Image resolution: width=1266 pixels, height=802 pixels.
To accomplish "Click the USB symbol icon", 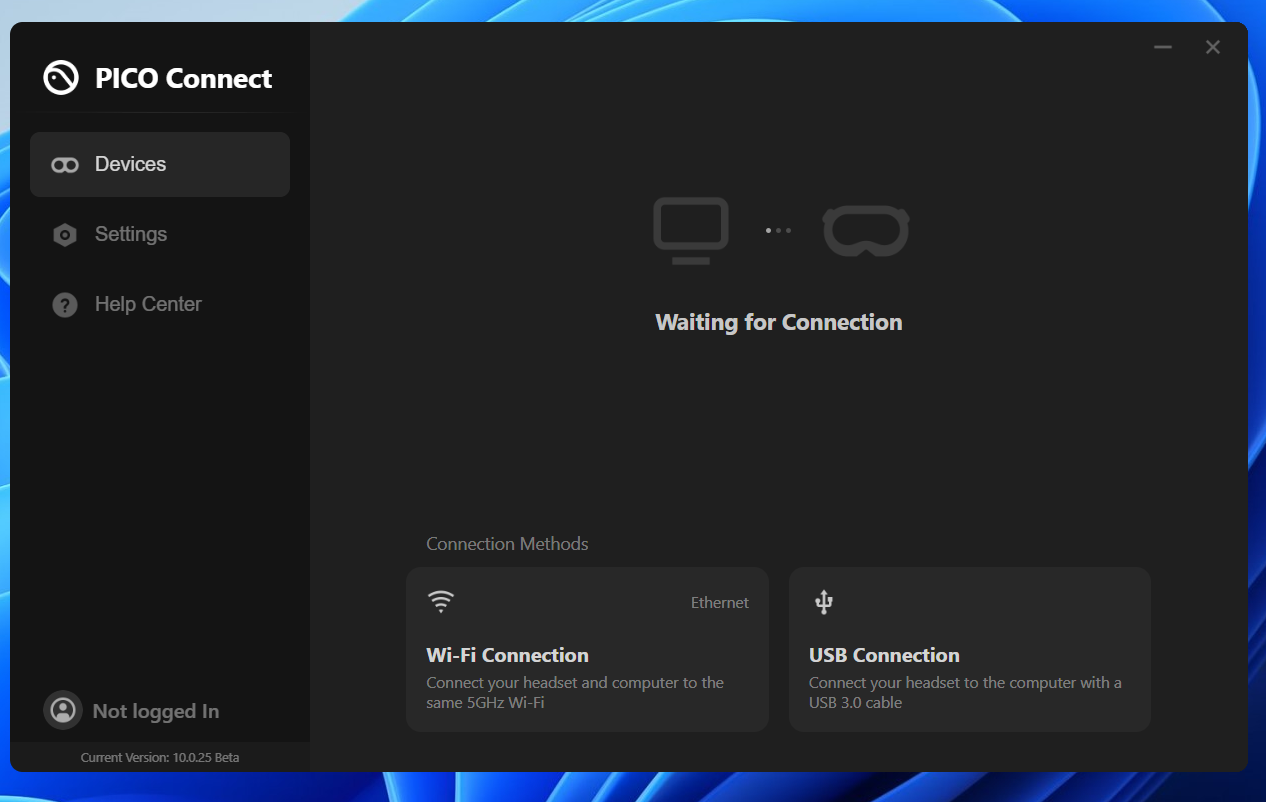I will (824, 601).
